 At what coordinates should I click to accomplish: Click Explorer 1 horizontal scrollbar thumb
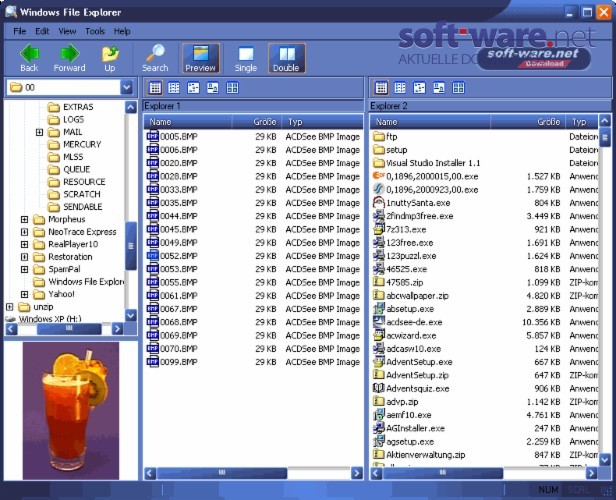tap(222, 473)
